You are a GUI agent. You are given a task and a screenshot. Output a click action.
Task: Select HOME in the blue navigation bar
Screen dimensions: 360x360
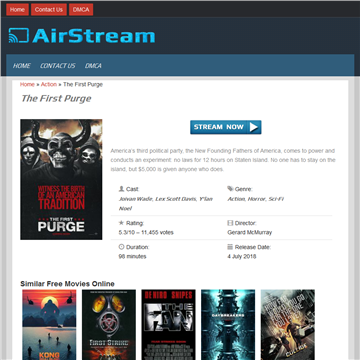click(x=22, y=66)
